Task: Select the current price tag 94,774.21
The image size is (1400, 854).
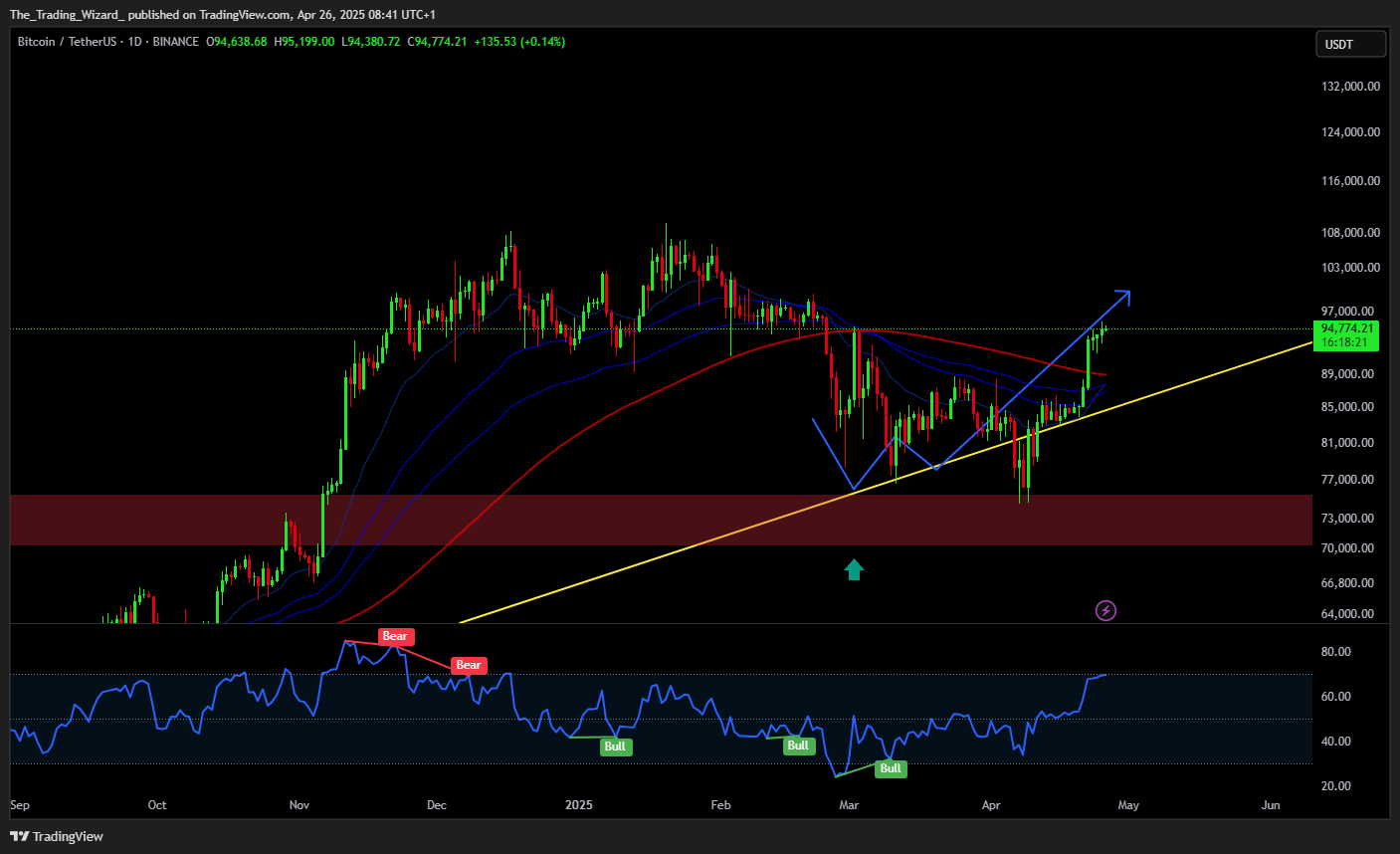Action: click(x=1347, y=328)
